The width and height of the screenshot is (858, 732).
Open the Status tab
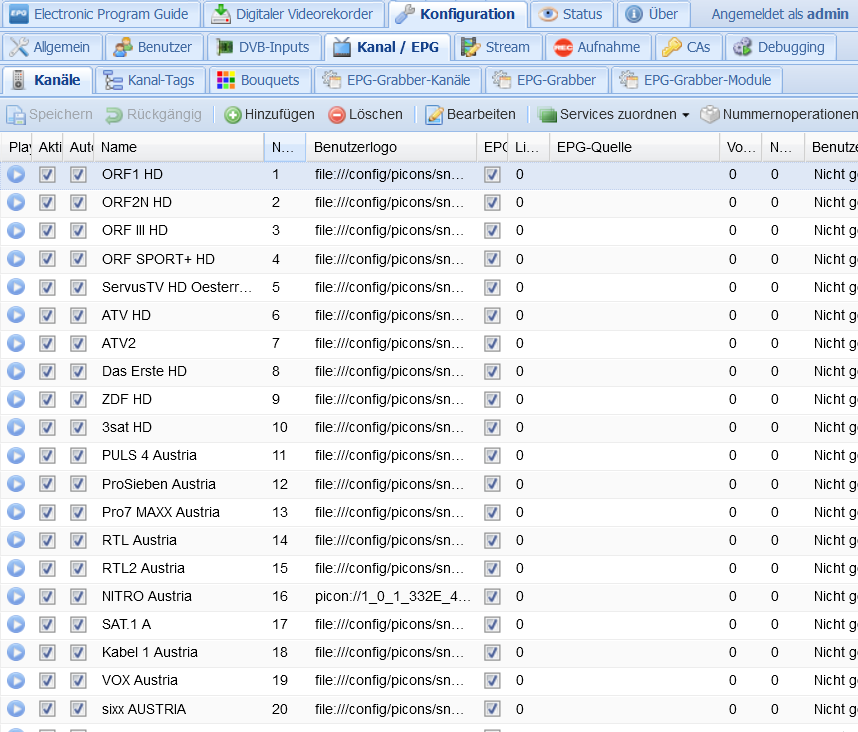(x=571, y=14)
